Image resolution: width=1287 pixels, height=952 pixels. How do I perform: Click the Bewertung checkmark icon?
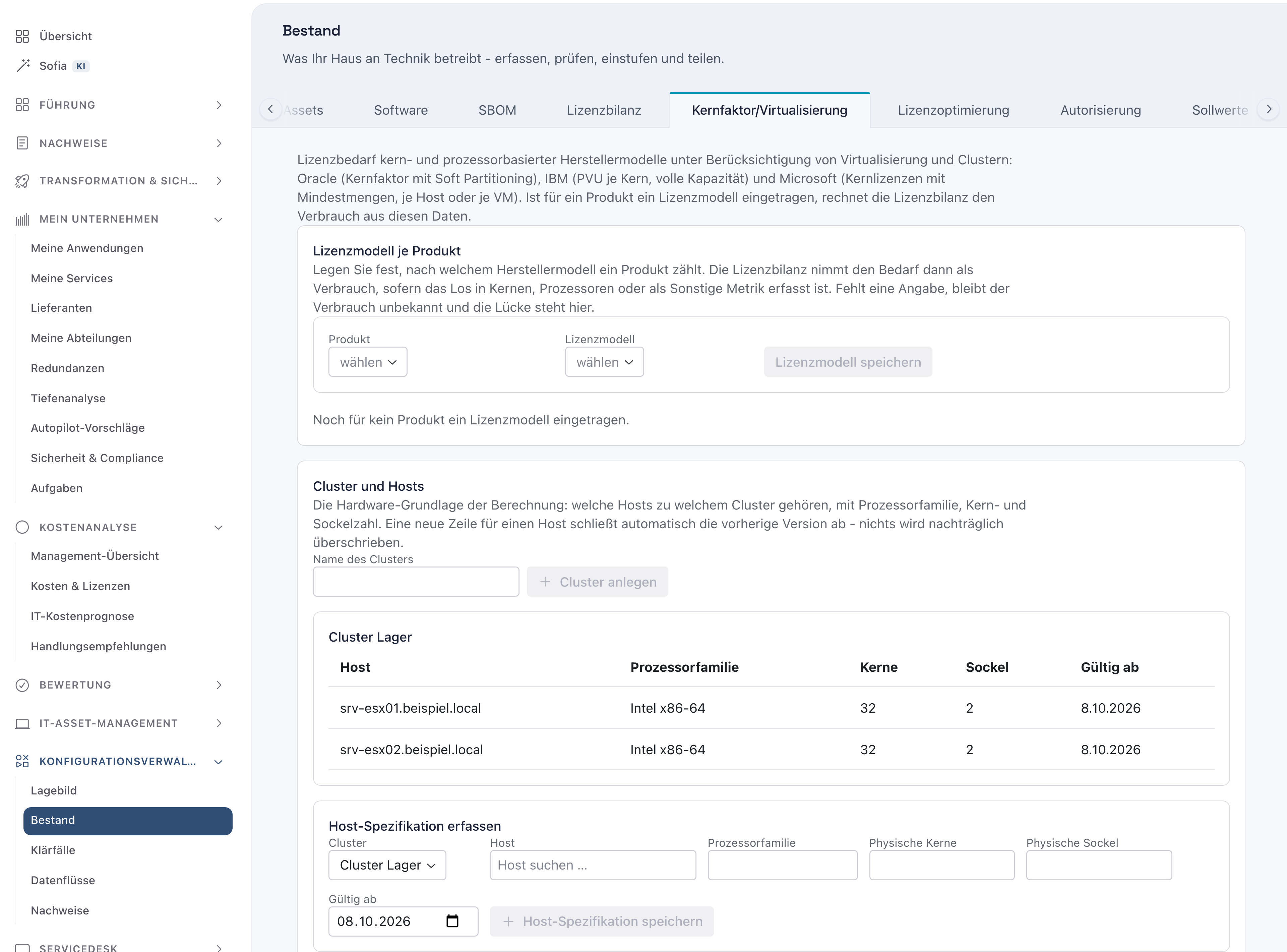22,685
